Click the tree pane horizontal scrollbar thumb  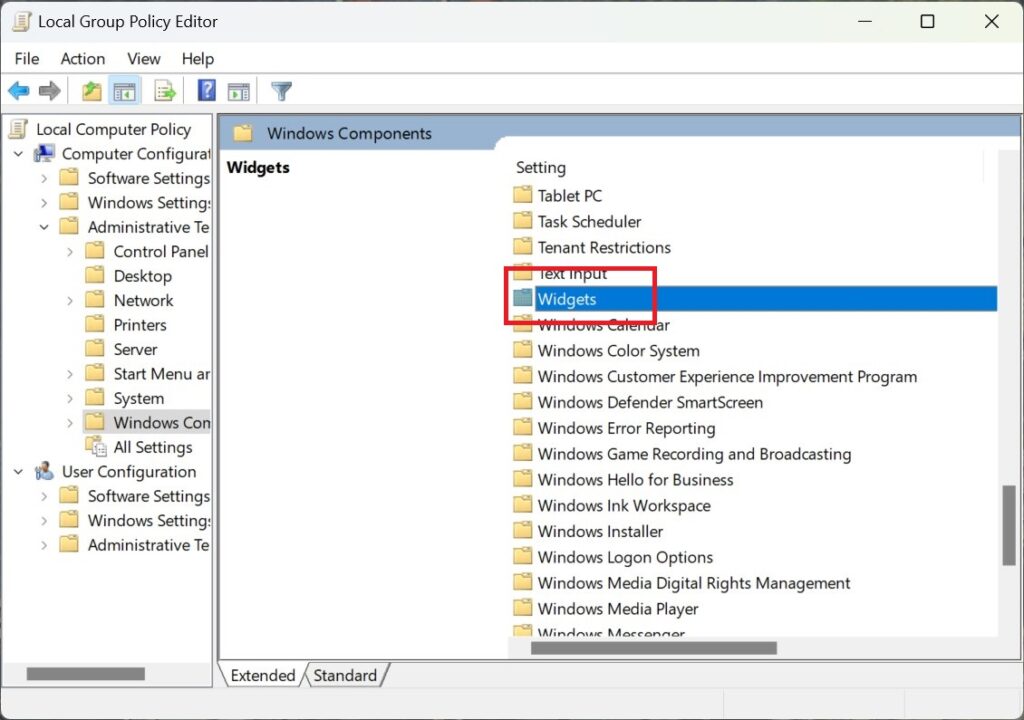[86, 674]
